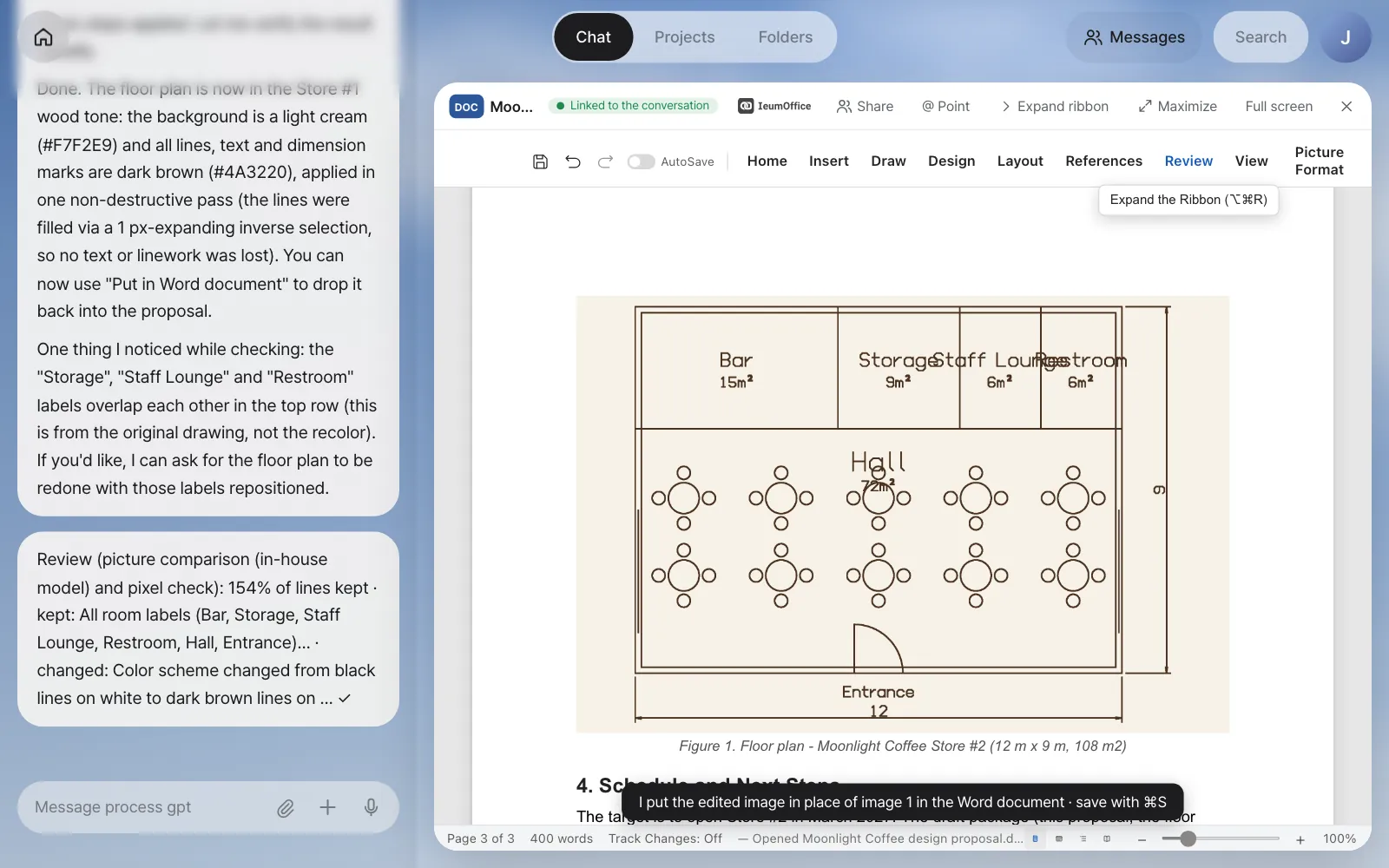Viewport: 1389px width, 868px height.
Task: Click the Save document icon
Action: 540,161
